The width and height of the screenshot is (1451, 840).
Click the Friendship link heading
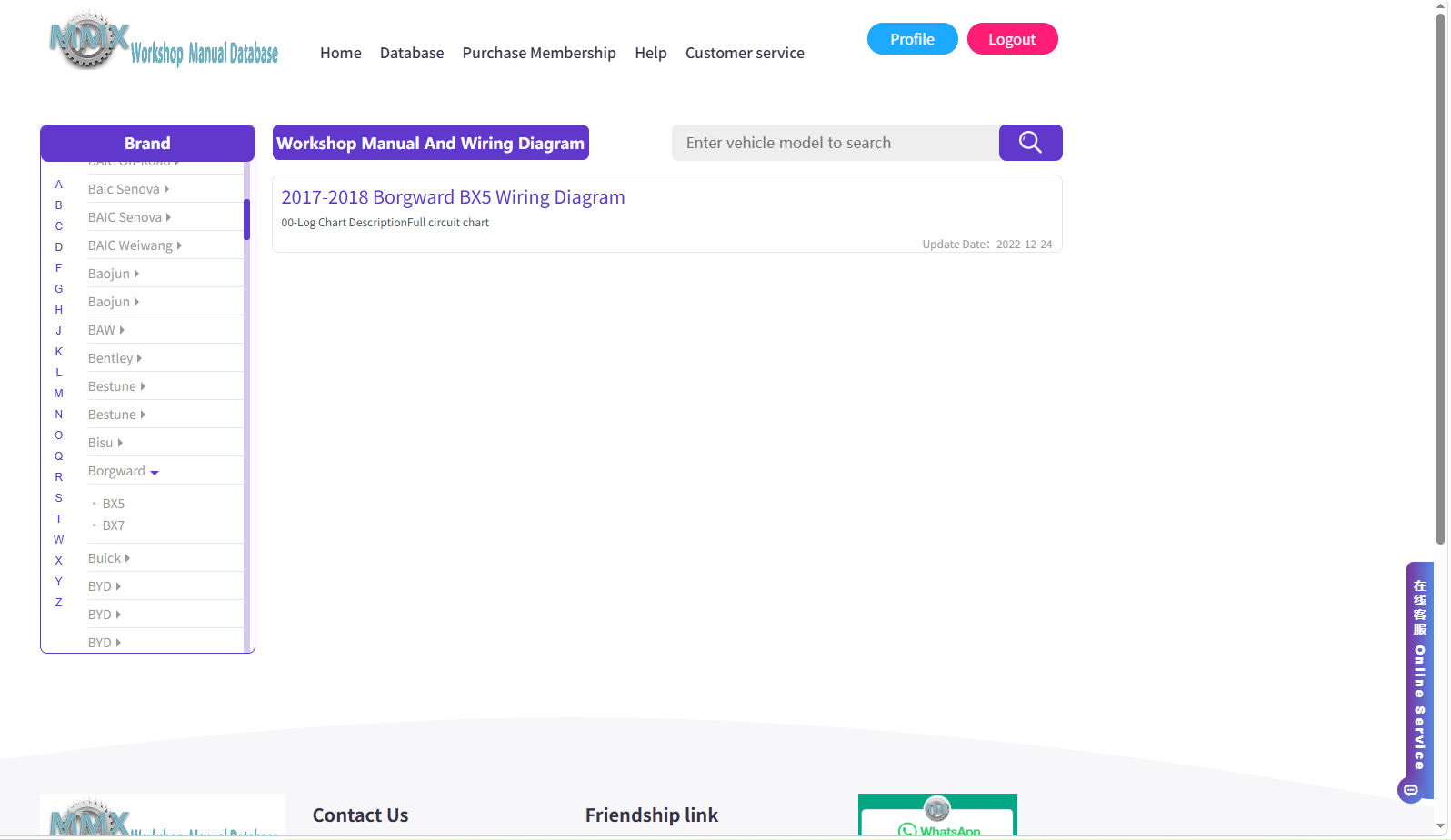click(x=652, y=815)
